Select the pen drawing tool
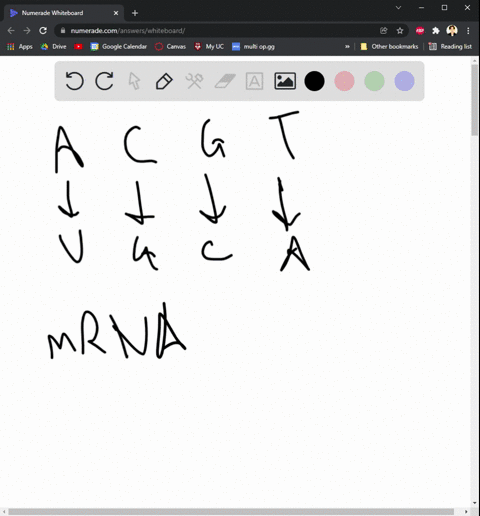This screenshot has width=480, height=516. coord(164,81)
